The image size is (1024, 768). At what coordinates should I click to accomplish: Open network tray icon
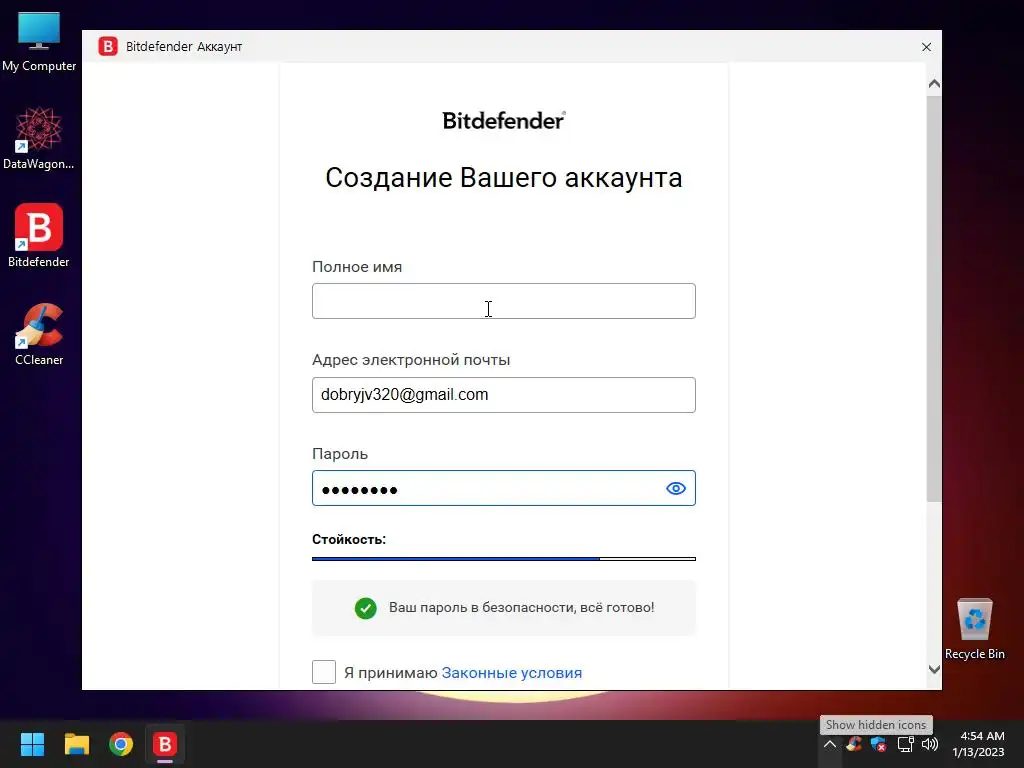click(905, 744)
